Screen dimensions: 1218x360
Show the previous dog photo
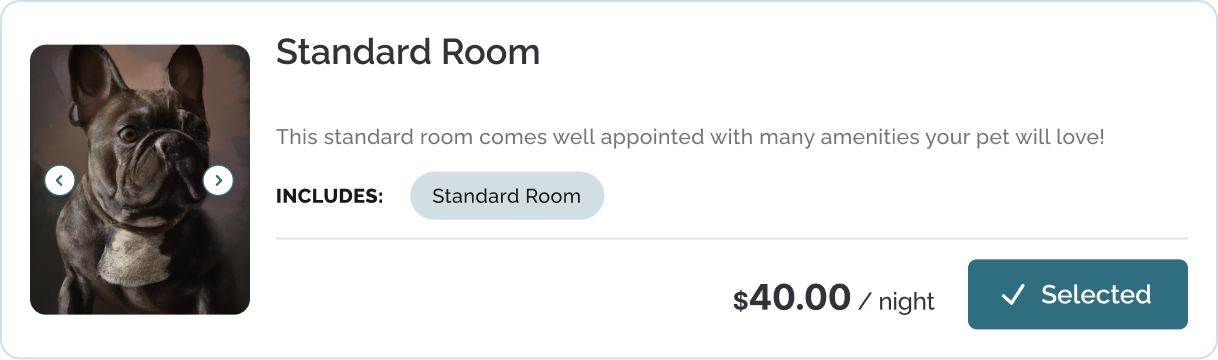click(x=60, y=180)
